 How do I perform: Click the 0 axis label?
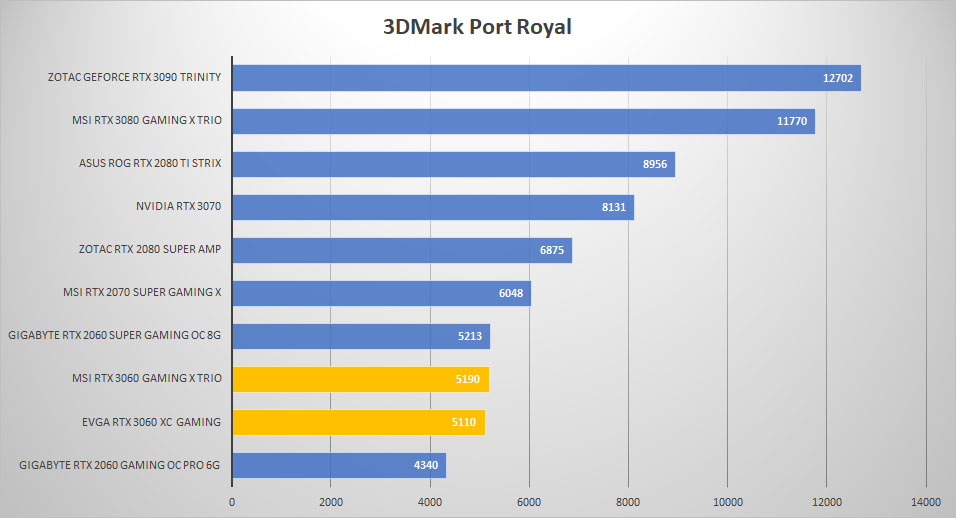232,502
